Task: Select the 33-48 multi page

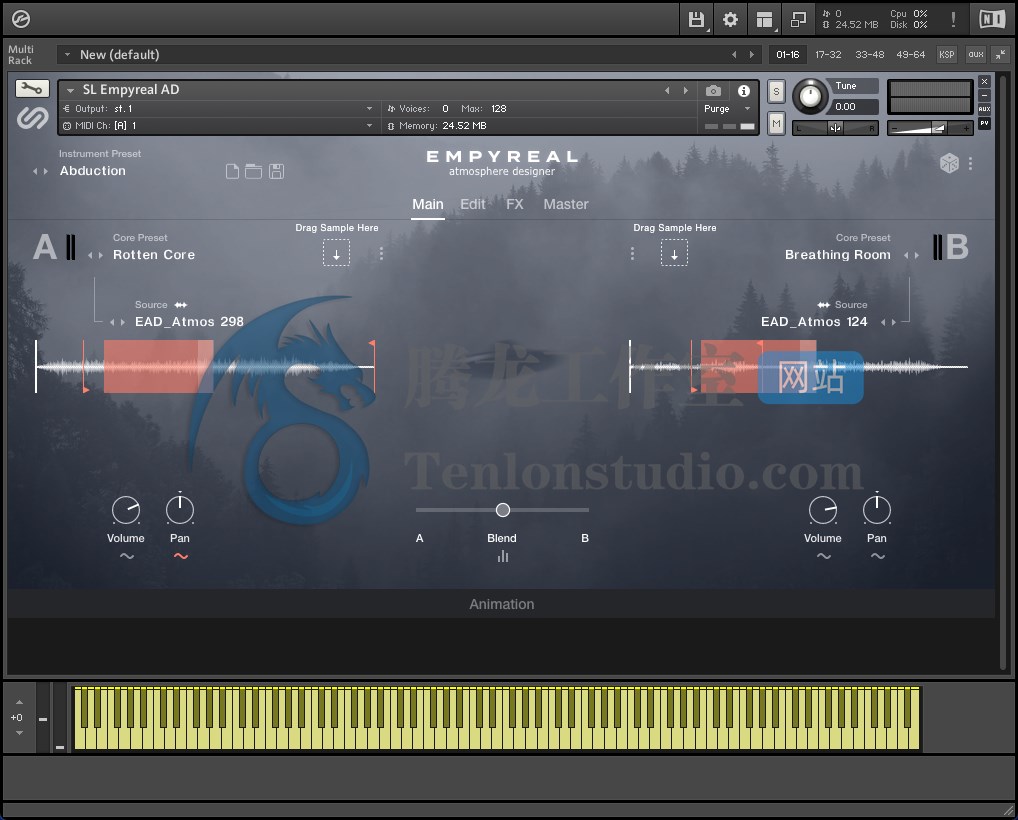Action: [869, 55]
